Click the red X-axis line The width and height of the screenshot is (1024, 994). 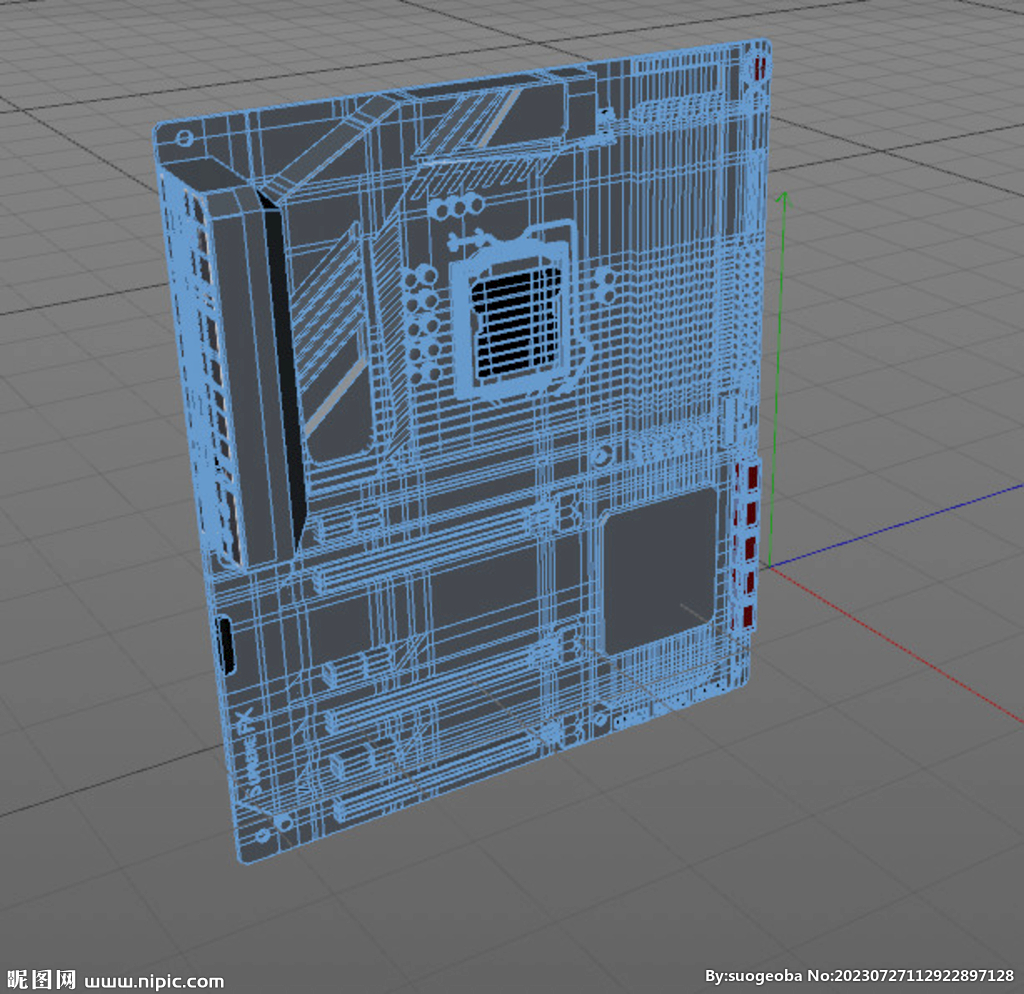pyautogui.click(x=896, y=645)
